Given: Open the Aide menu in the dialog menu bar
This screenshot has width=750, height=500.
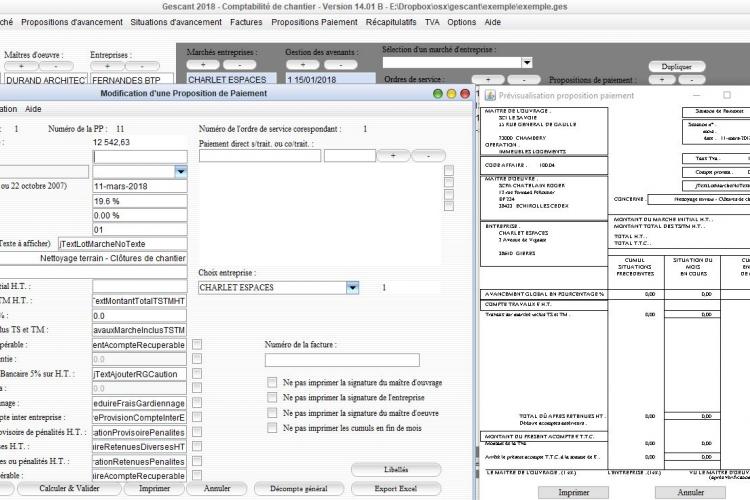Looking at the screenshot, I should pos(33,109).
